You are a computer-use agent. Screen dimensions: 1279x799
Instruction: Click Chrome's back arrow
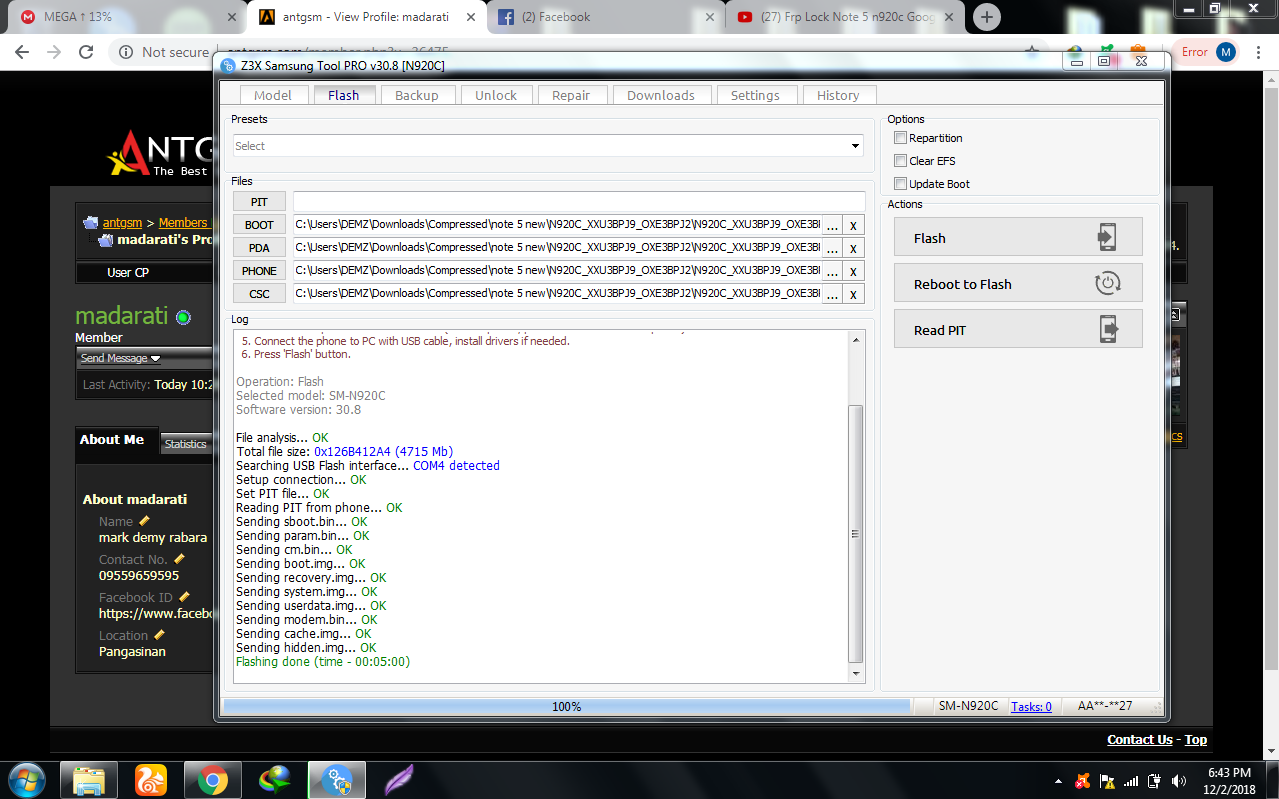pos(22,52)
